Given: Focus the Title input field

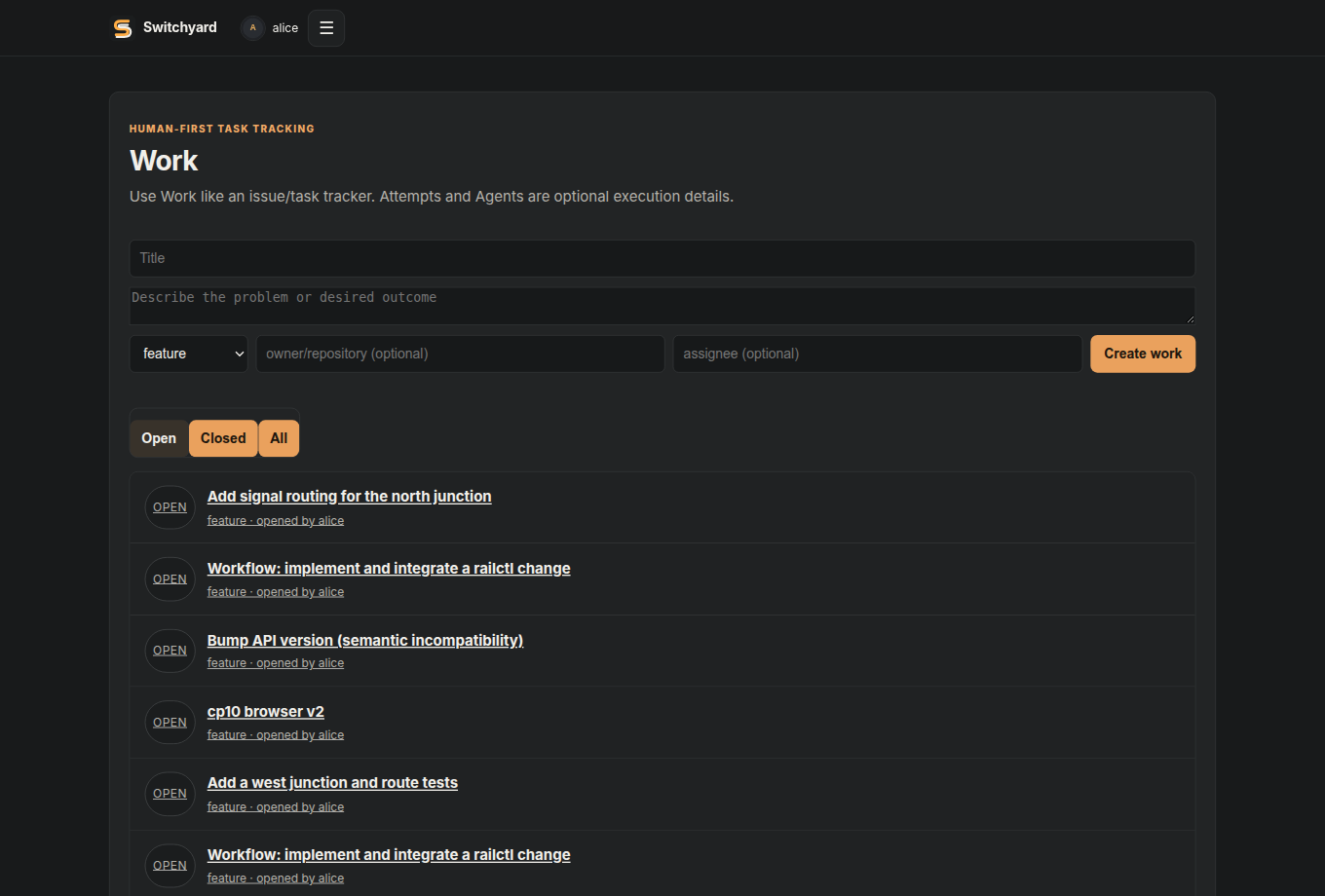Looking at the screenshot, I should (662, 258).
